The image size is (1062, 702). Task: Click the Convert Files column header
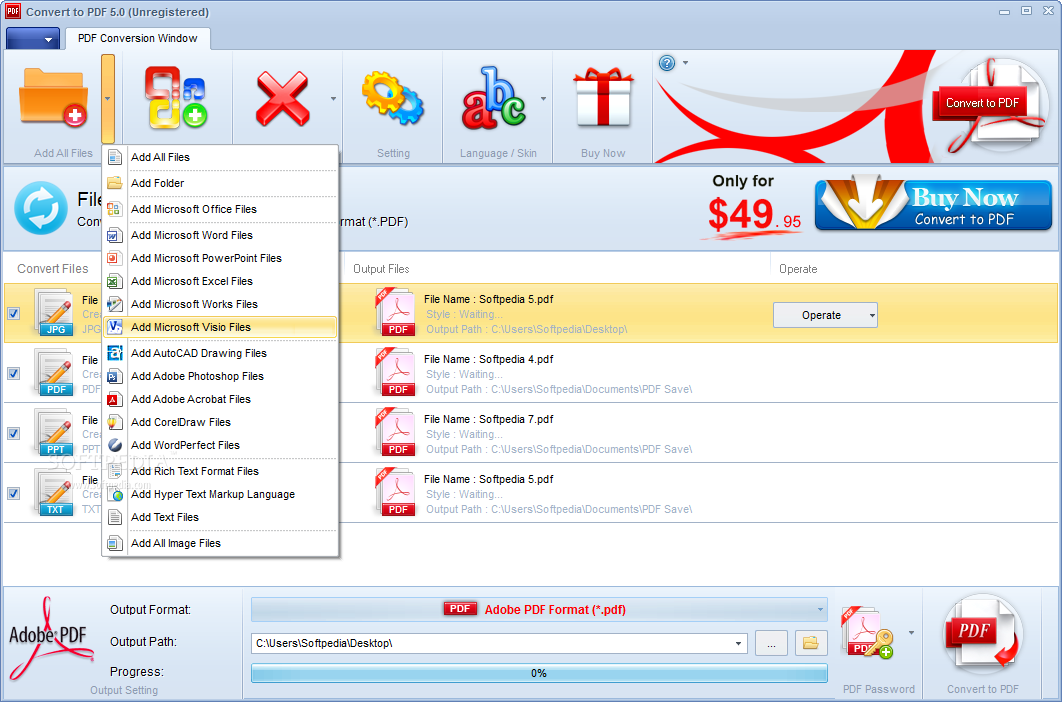pyautogui.click(x=53, y=269)
